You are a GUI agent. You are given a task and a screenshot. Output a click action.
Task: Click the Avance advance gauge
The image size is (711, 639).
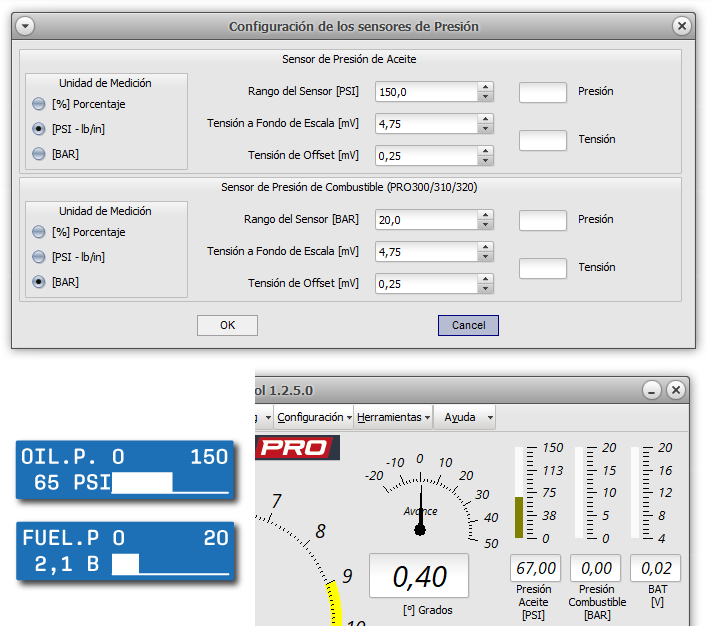(431, 499)
